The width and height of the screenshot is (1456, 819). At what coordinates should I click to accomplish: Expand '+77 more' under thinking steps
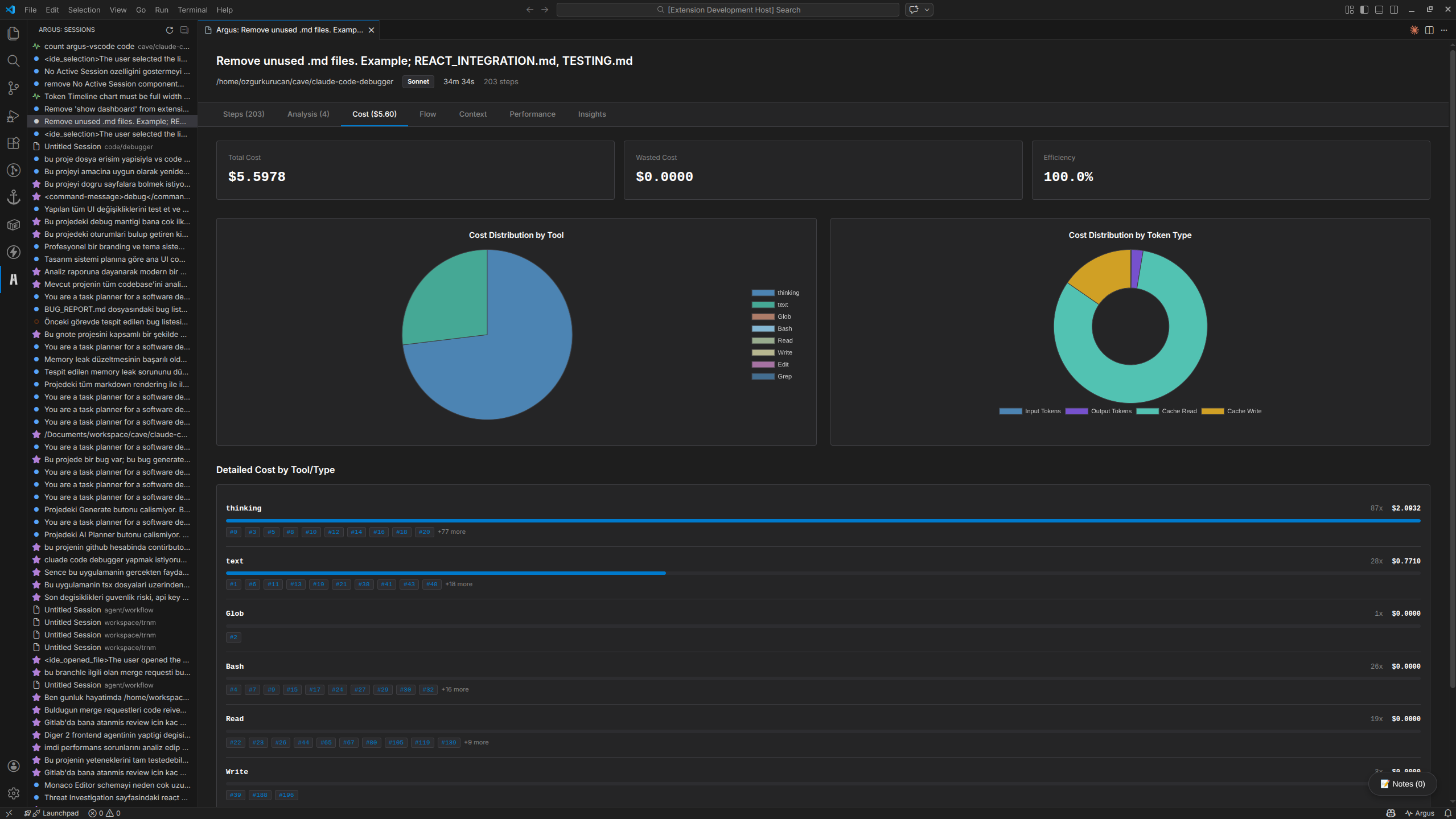click(451, 532)
